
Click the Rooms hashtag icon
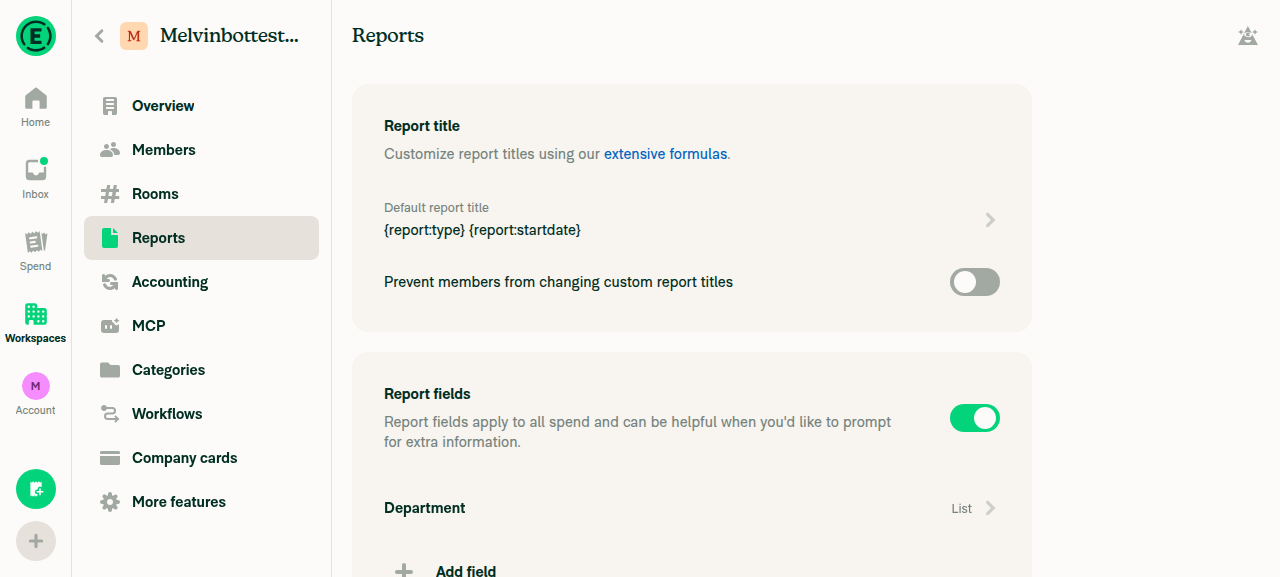(x=110, y=194)
